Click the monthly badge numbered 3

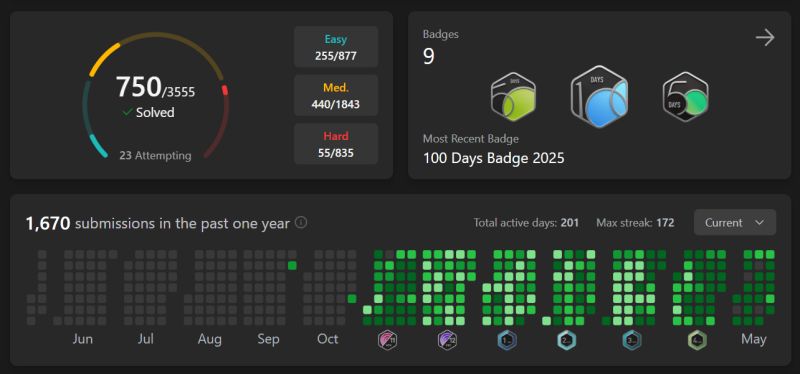click(632, 340)
